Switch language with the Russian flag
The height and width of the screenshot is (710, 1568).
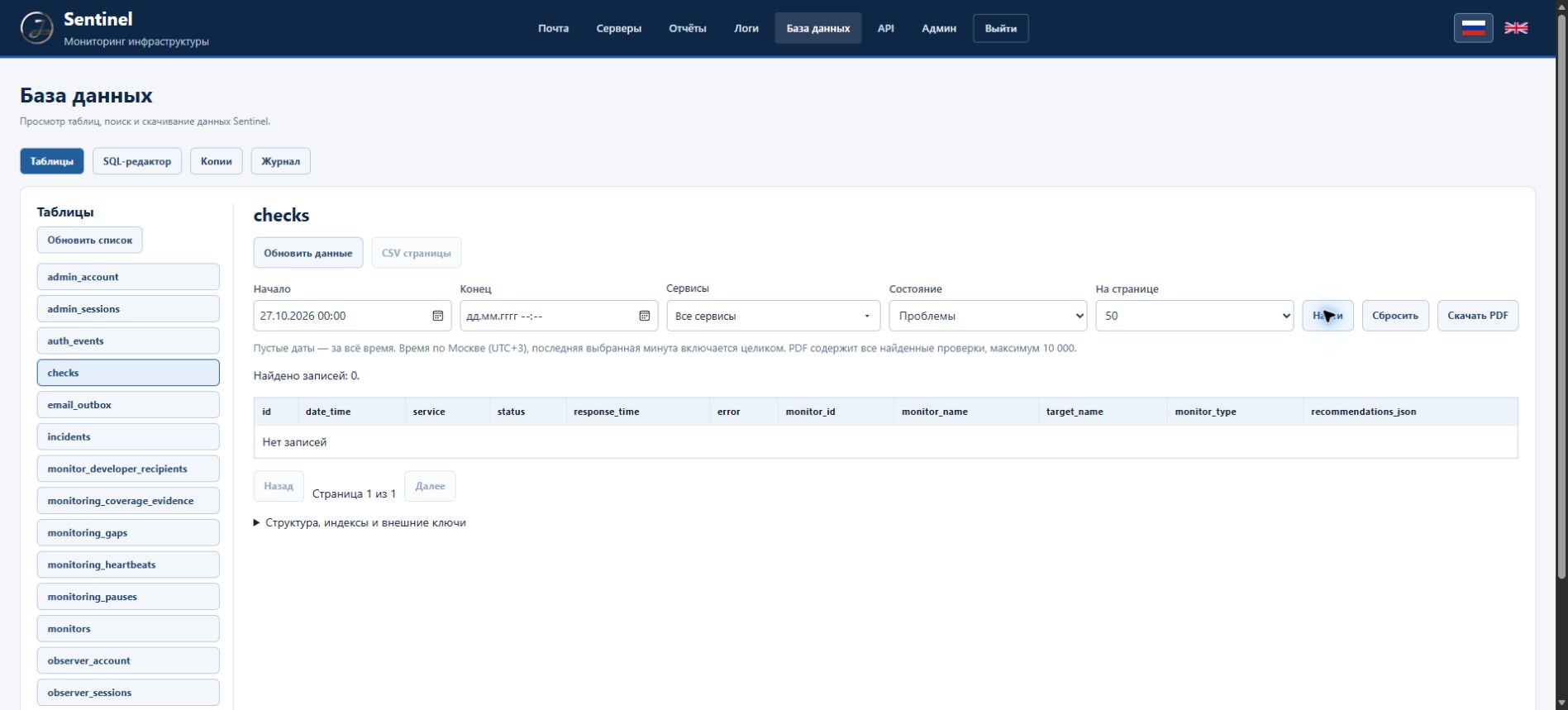pos(1473,28)
